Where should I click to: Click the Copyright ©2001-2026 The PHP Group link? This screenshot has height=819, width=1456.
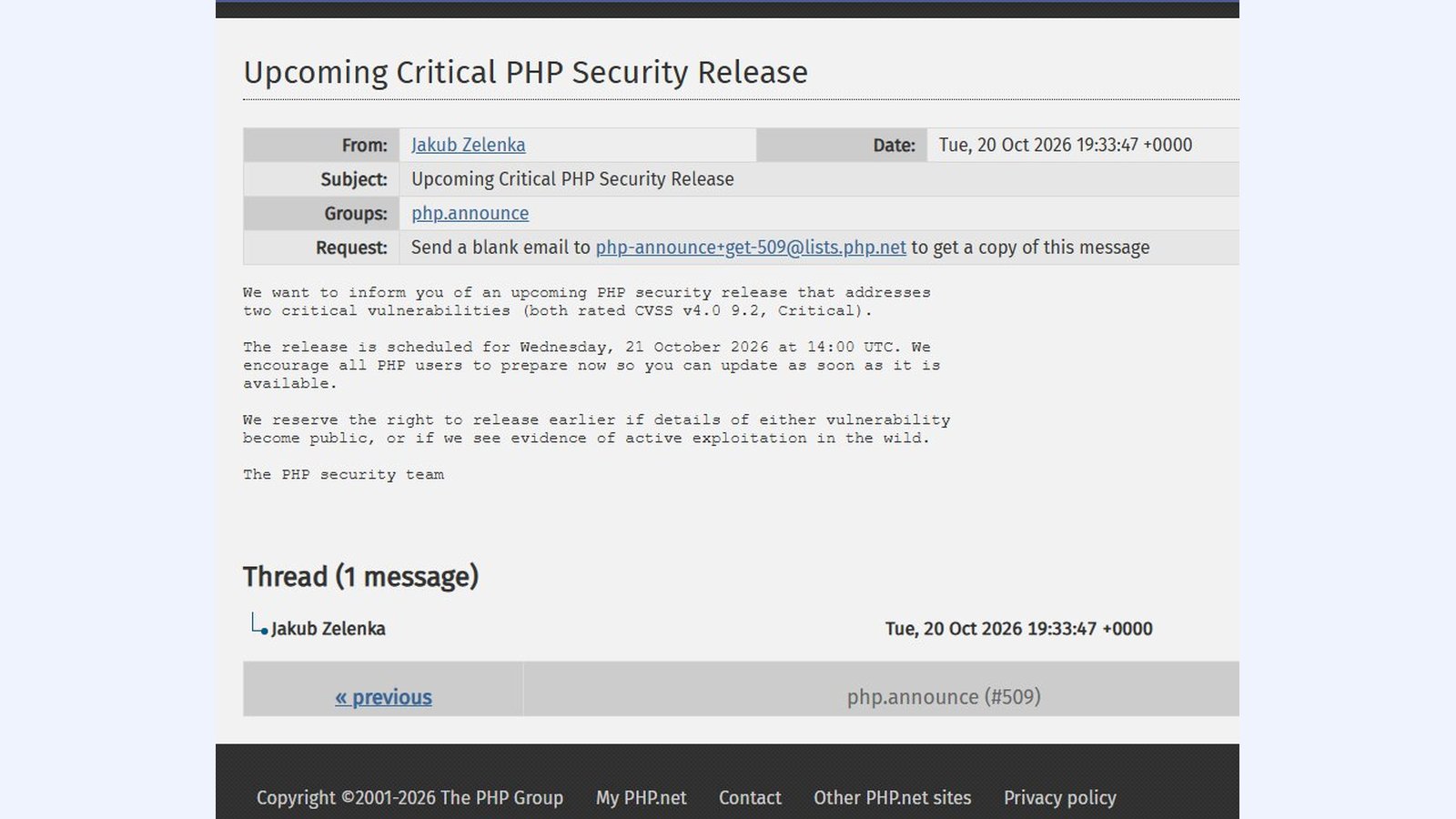click(409, 798)
